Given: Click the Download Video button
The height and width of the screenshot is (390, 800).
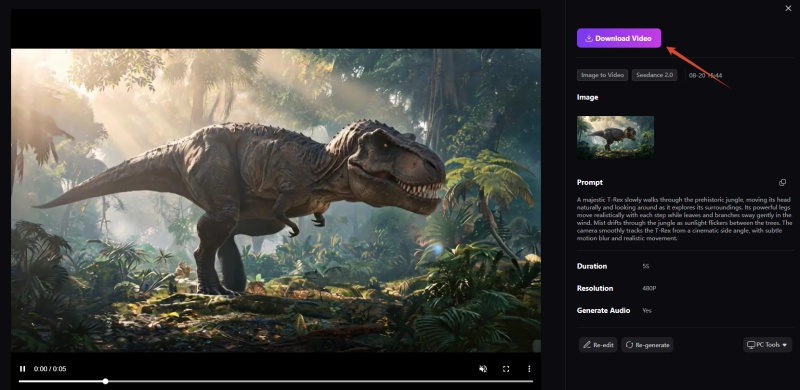Looking at the screenshot, I should 619,38.
